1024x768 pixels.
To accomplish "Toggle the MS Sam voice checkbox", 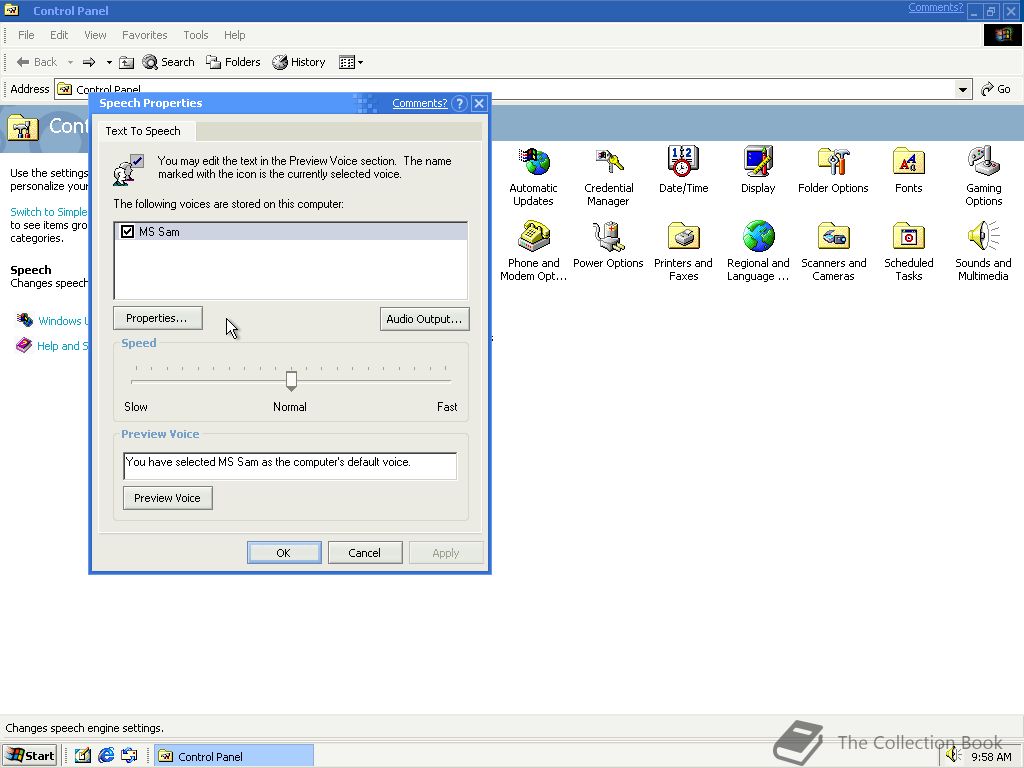I will (127, 232).
